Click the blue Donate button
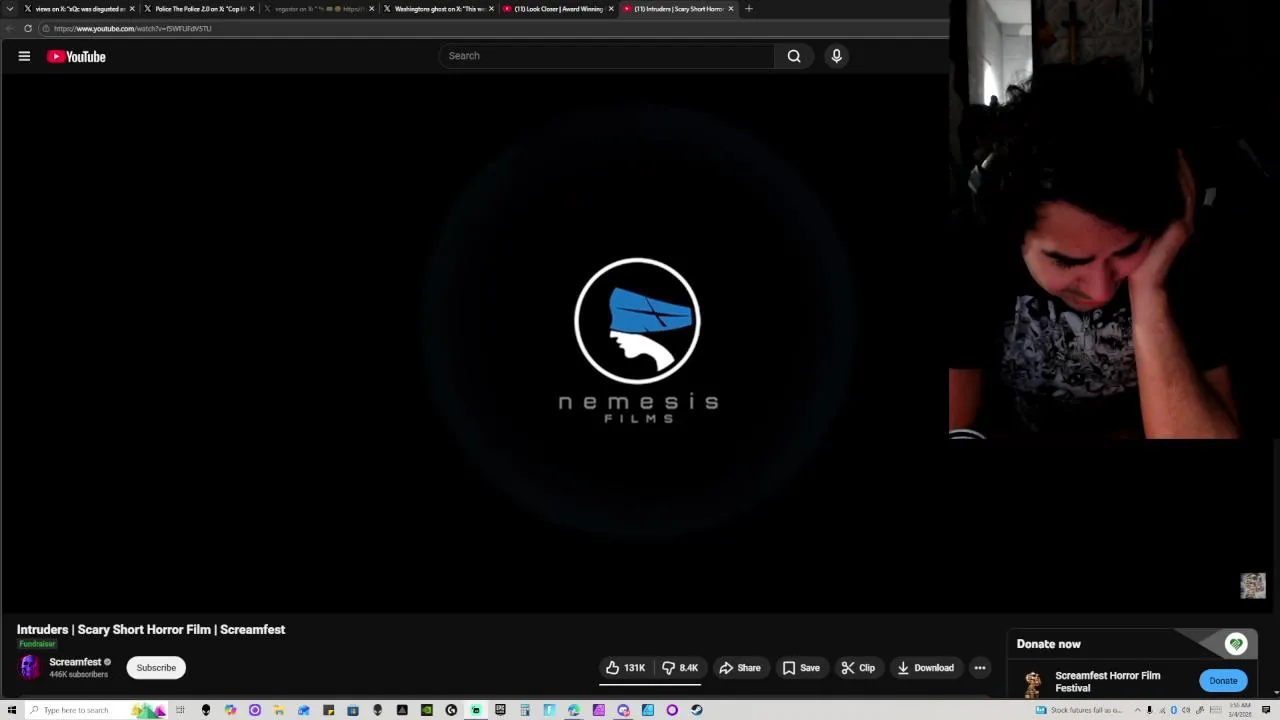1280x720 pixels. point(1223,681)
